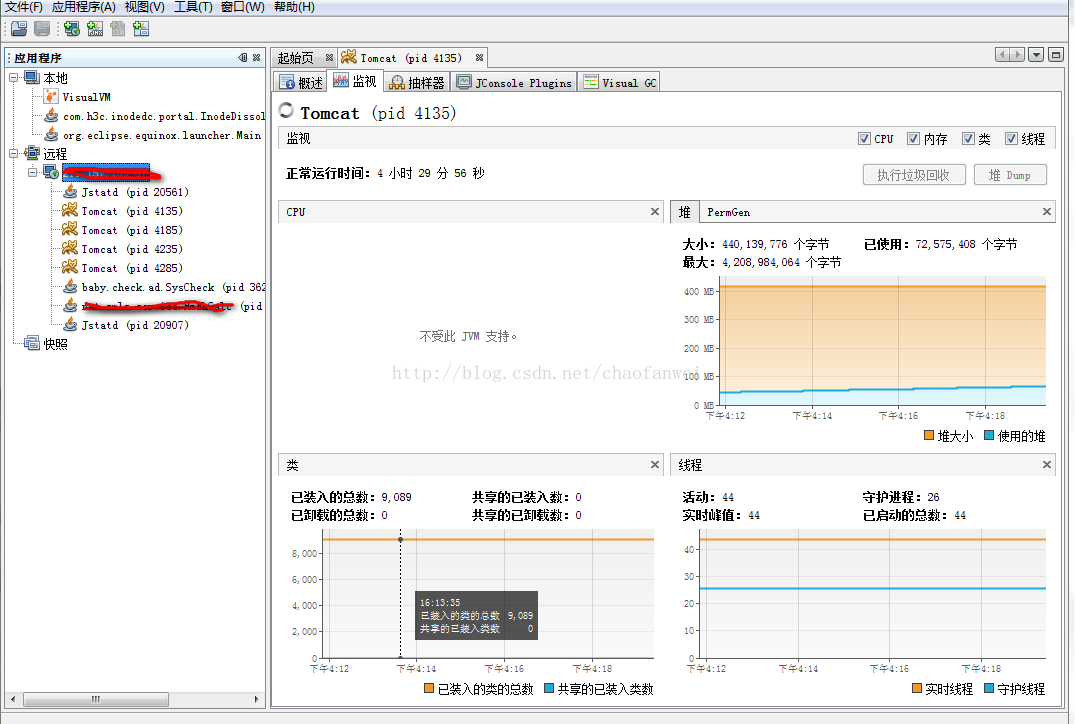Close the 线程 chart panel
Image resolution: width=1075 pixels, height=724 pixels.
pyautogui.click(x=1047, y=465)
